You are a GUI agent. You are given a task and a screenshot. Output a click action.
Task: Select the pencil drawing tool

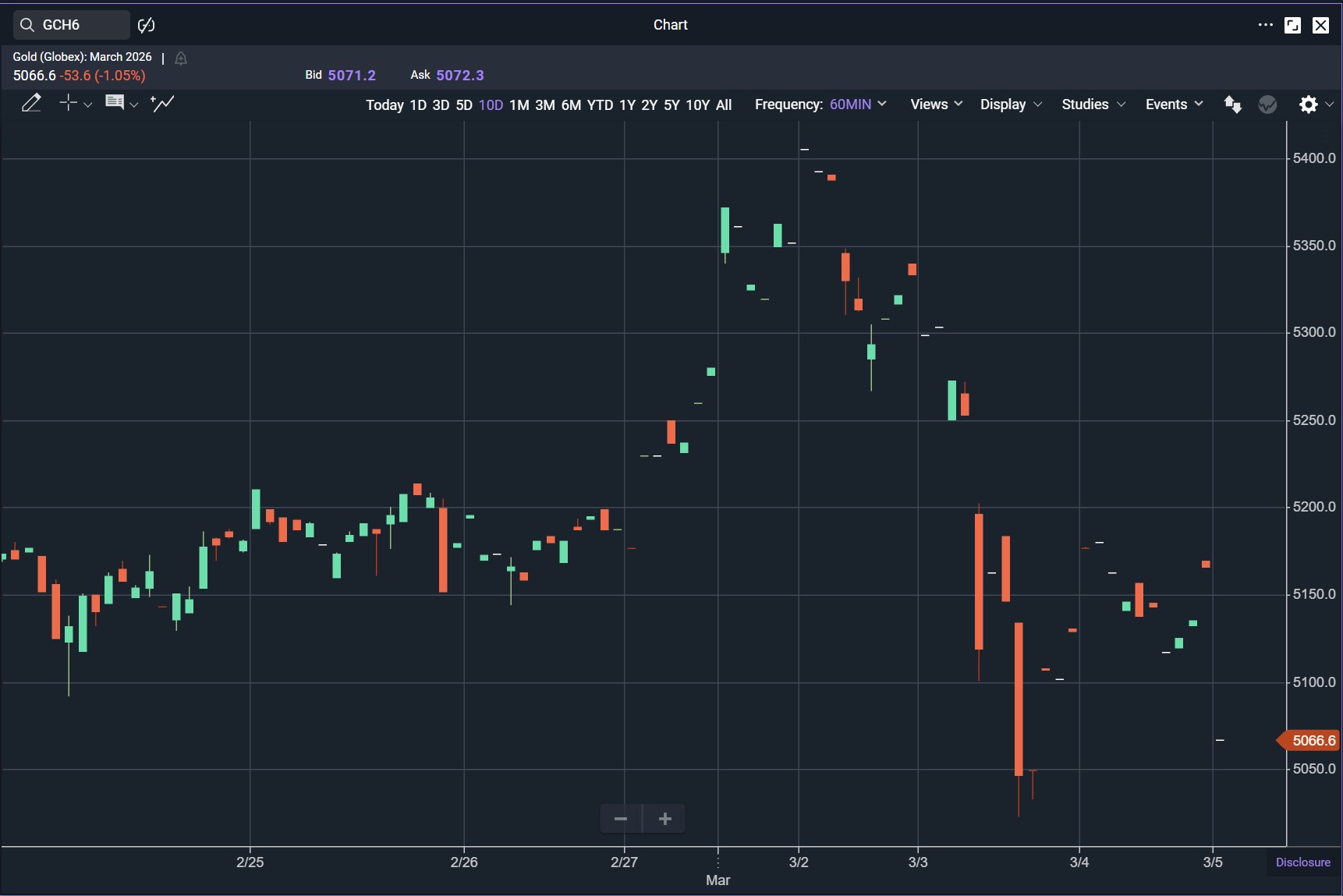click(31, 103)
